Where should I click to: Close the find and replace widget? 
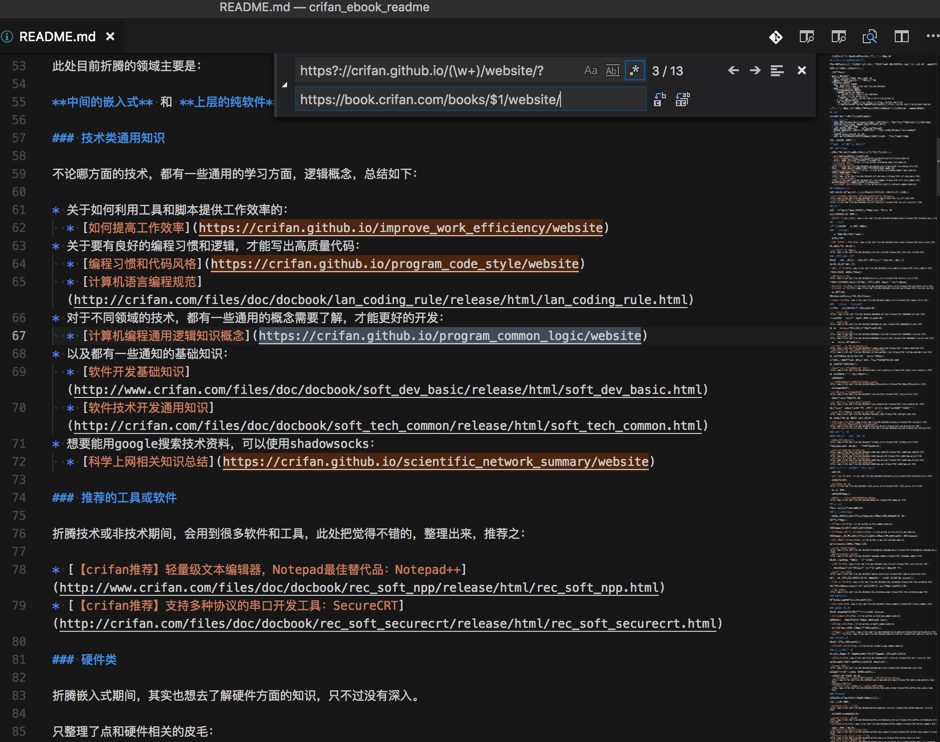(802, 70)
